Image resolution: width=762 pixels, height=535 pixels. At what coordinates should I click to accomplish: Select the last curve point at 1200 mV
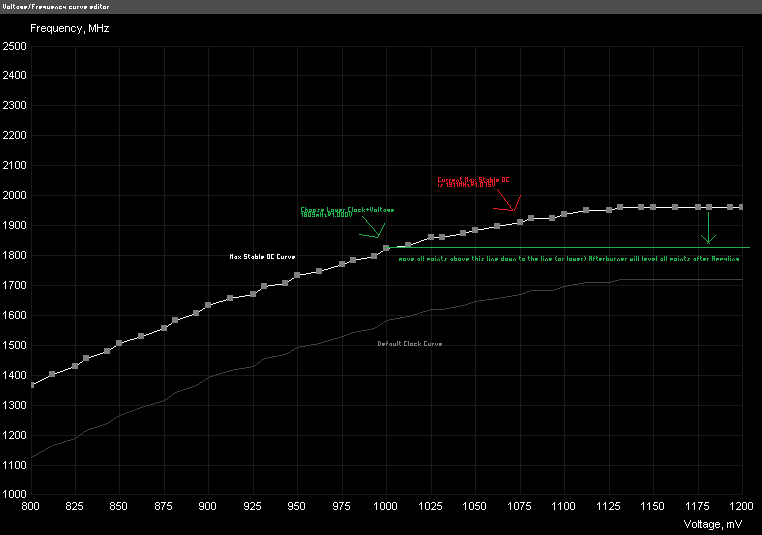click(x=741, y=207)
